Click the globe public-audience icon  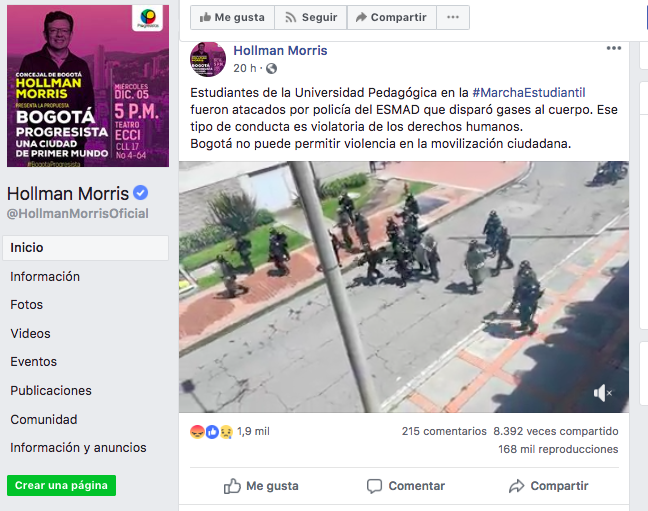click(x=271, y=68)
